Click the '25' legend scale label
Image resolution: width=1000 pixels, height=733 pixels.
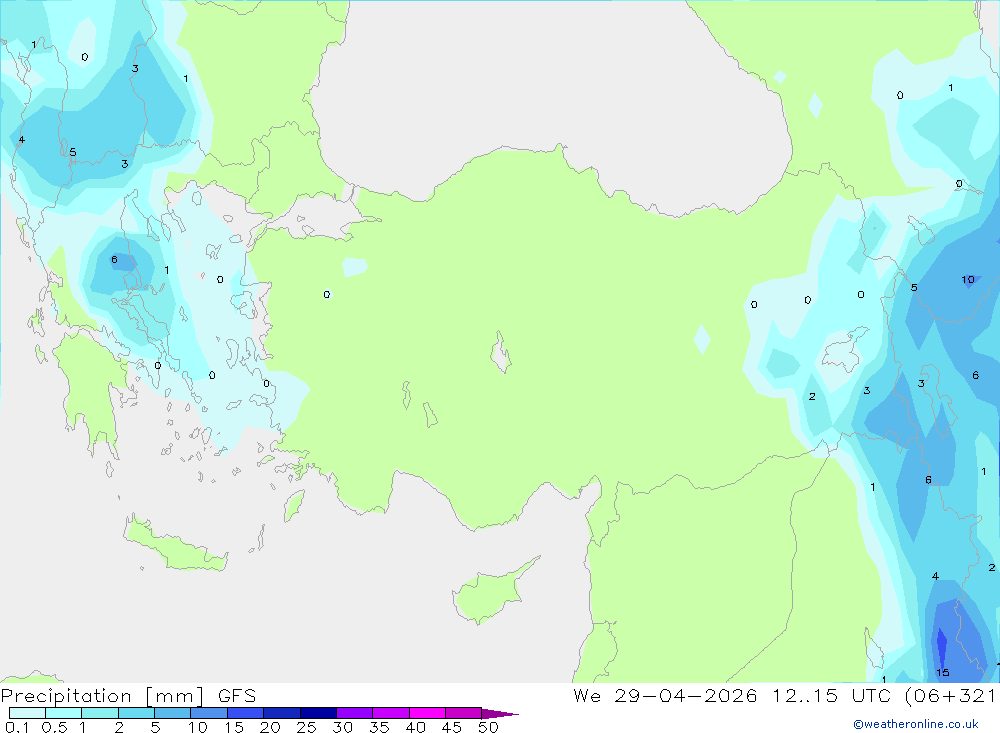click(x=306, y=727)
